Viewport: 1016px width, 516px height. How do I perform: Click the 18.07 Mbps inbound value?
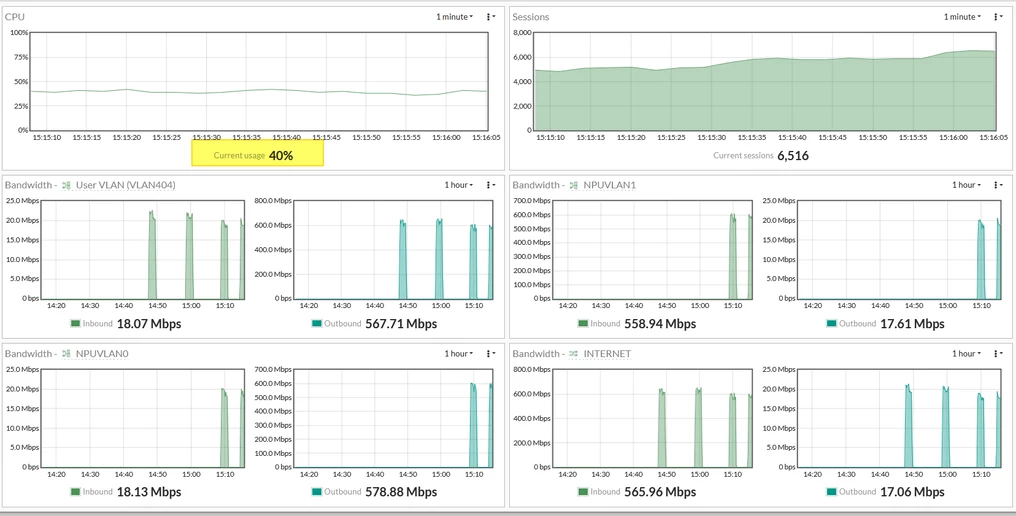(x=149, y=323)
